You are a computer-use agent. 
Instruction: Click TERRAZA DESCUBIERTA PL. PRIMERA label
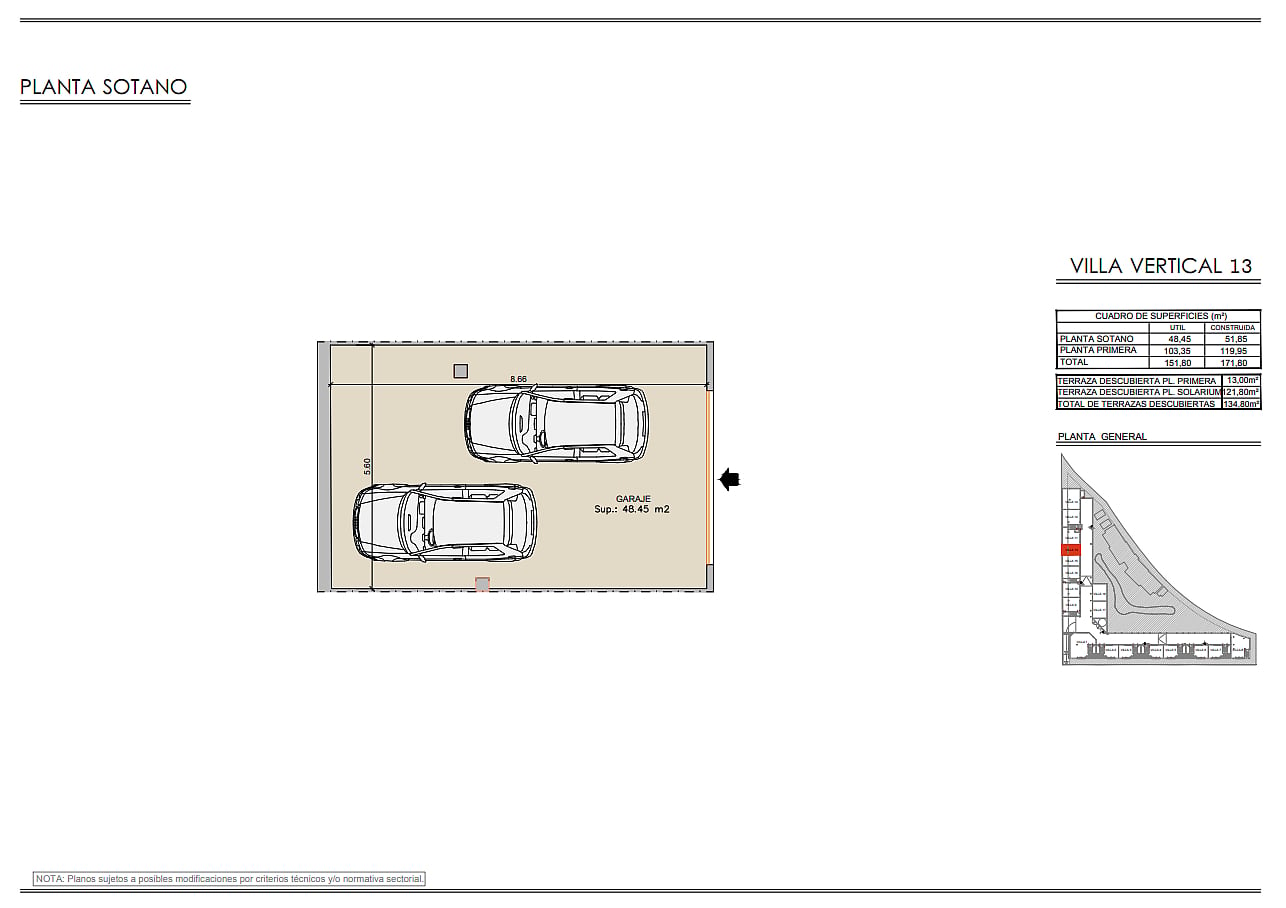click(1137, 381)
